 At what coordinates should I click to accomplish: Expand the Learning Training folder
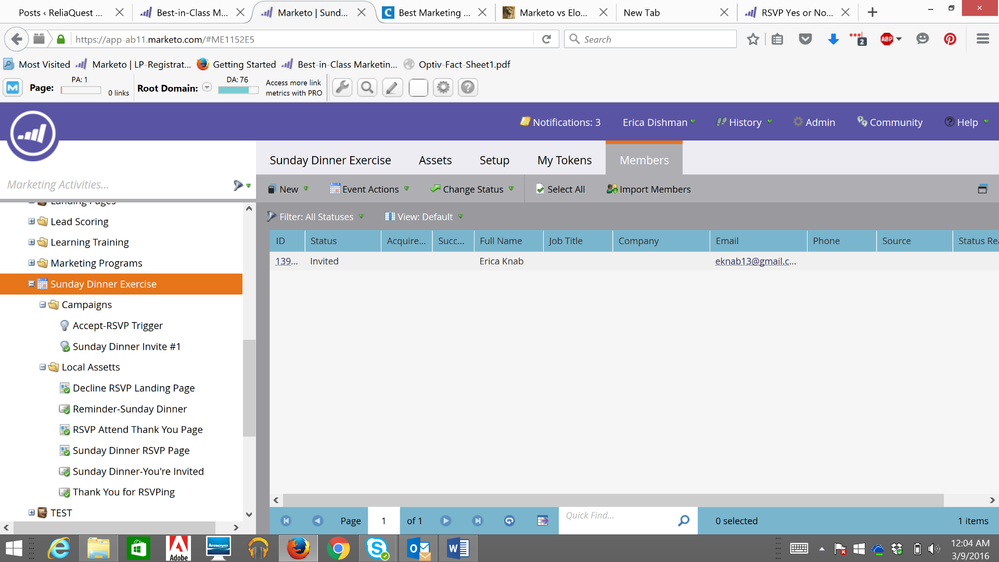click(x=31, y=242)
